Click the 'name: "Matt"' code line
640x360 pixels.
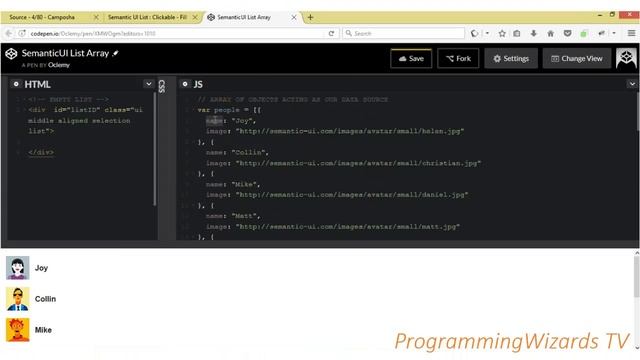233,216
